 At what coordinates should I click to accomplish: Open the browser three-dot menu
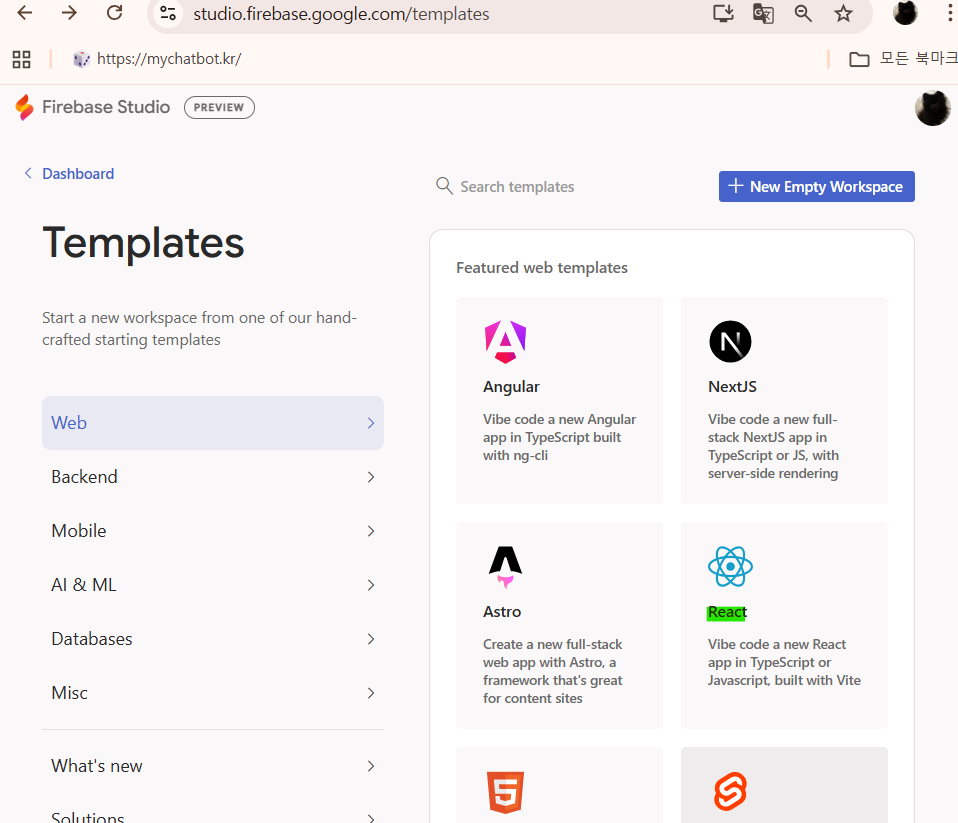(950, 13)
